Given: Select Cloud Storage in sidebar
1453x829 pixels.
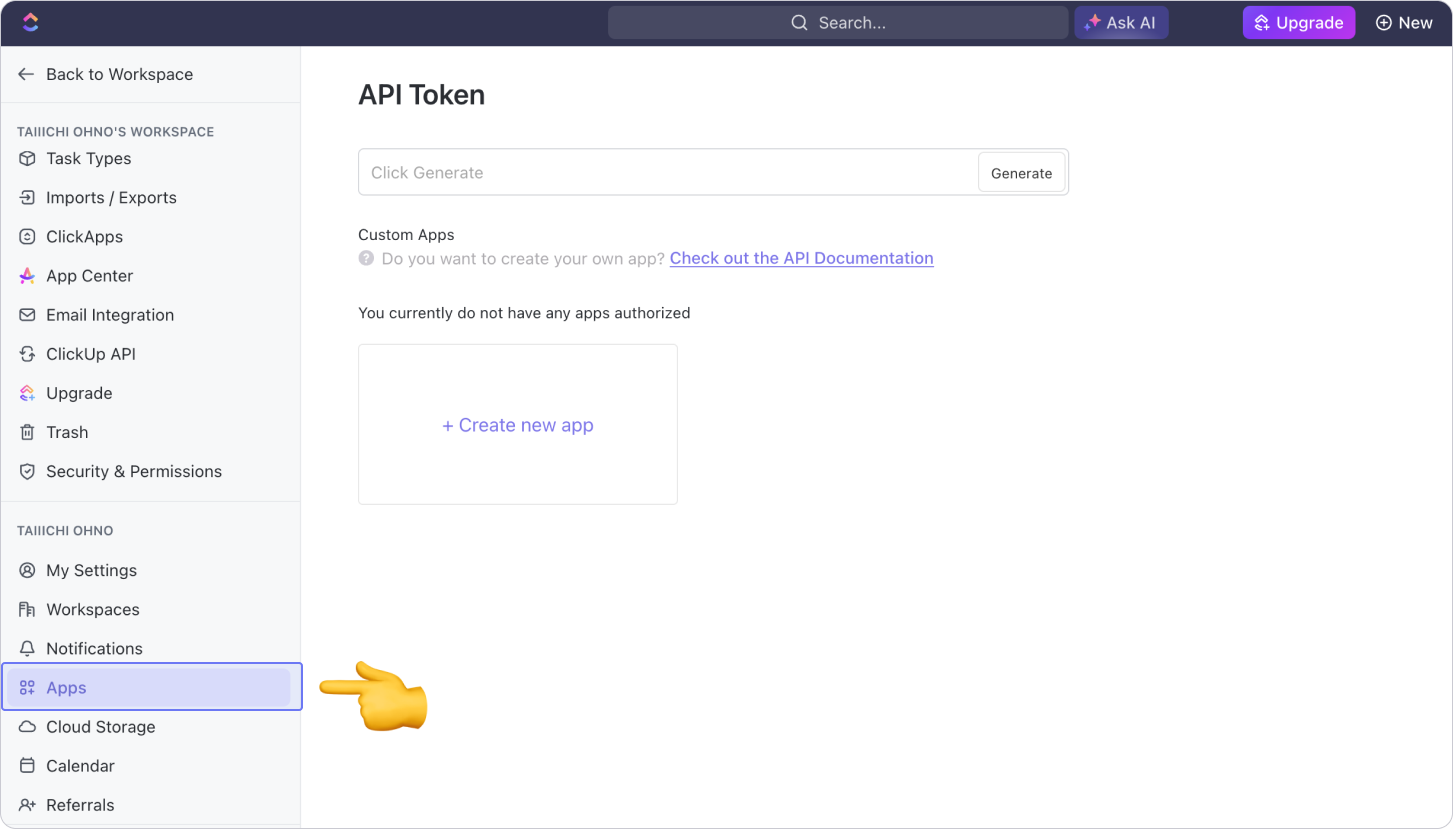Looking at the screenshot, I should pos(100,727).
